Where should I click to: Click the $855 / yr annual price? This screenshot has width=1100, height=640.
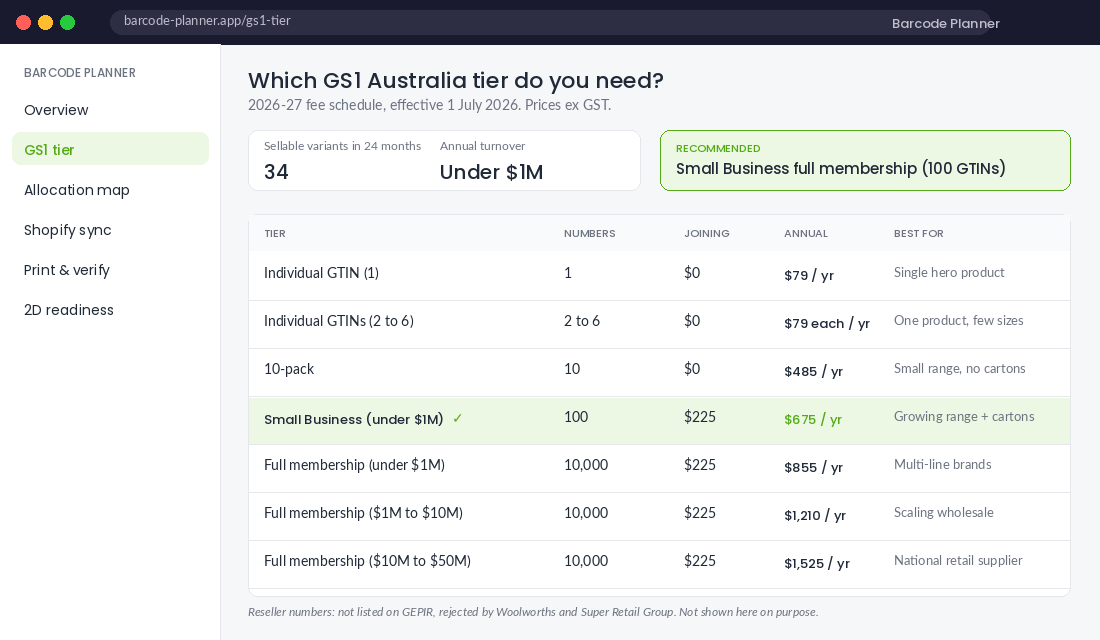[x=814, y=467]
